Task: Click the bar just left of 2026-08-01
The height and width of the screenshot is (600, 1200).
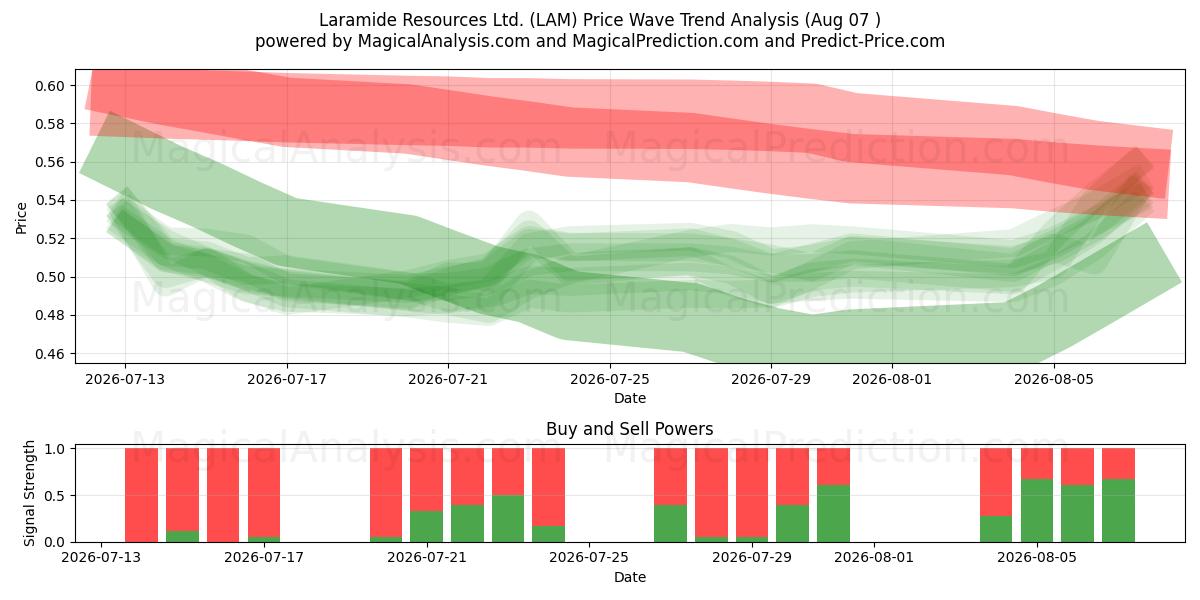Action: pos(833,495)
